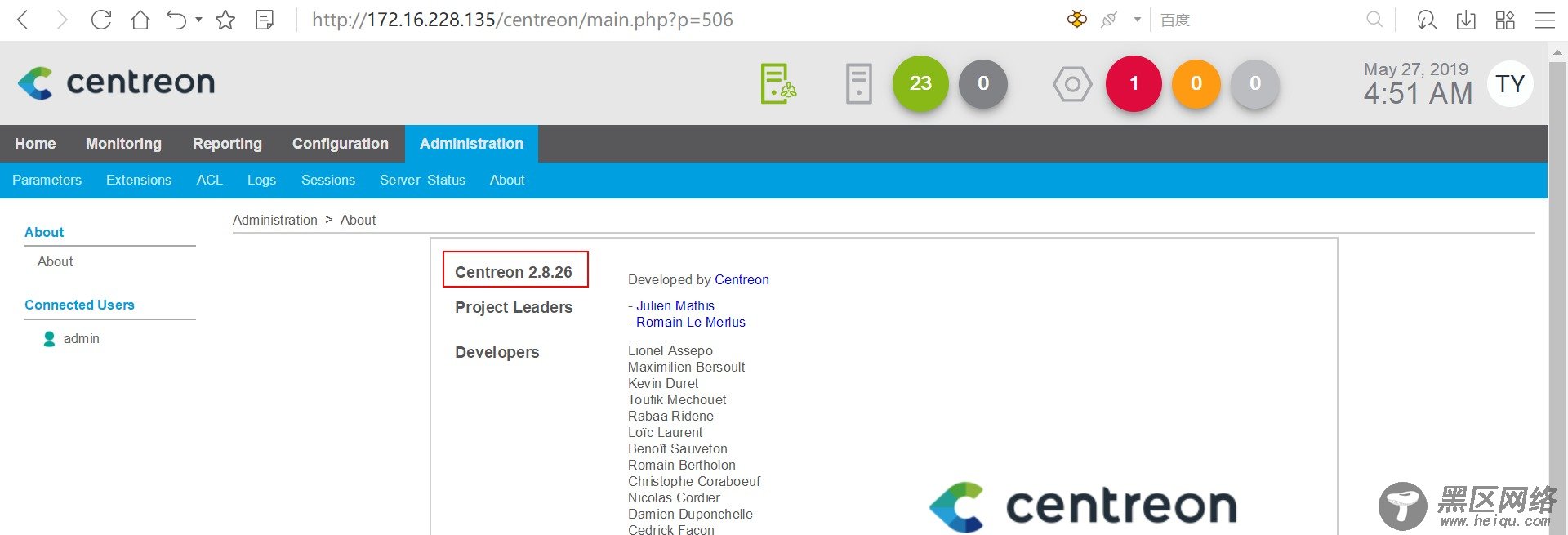Image resolution: width=1568 pixels, height=535 pixels.
Task: Open the Home menu
Action: 35,144
